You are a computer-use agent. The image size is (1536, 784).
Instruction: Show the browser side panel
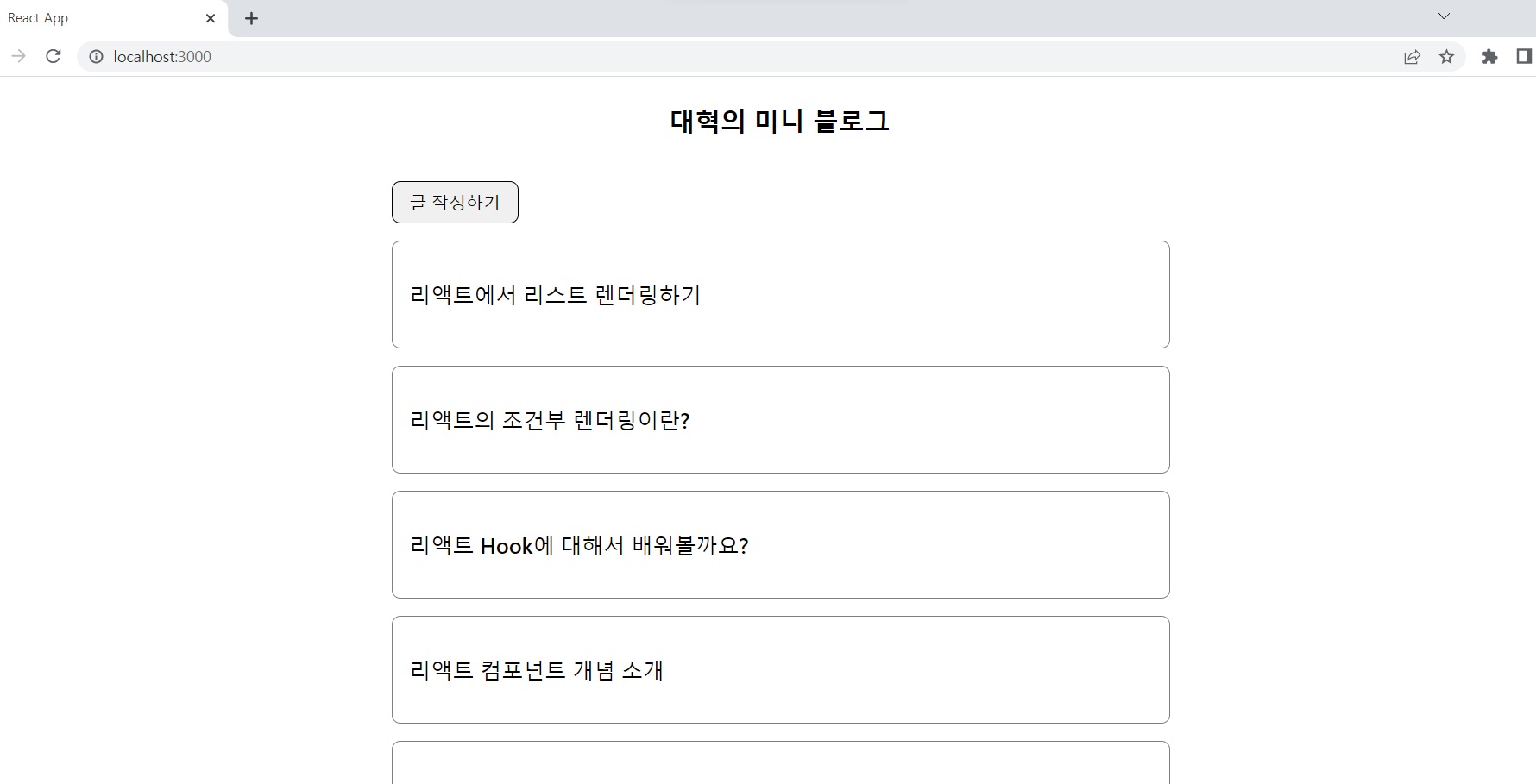point(1524,56)
